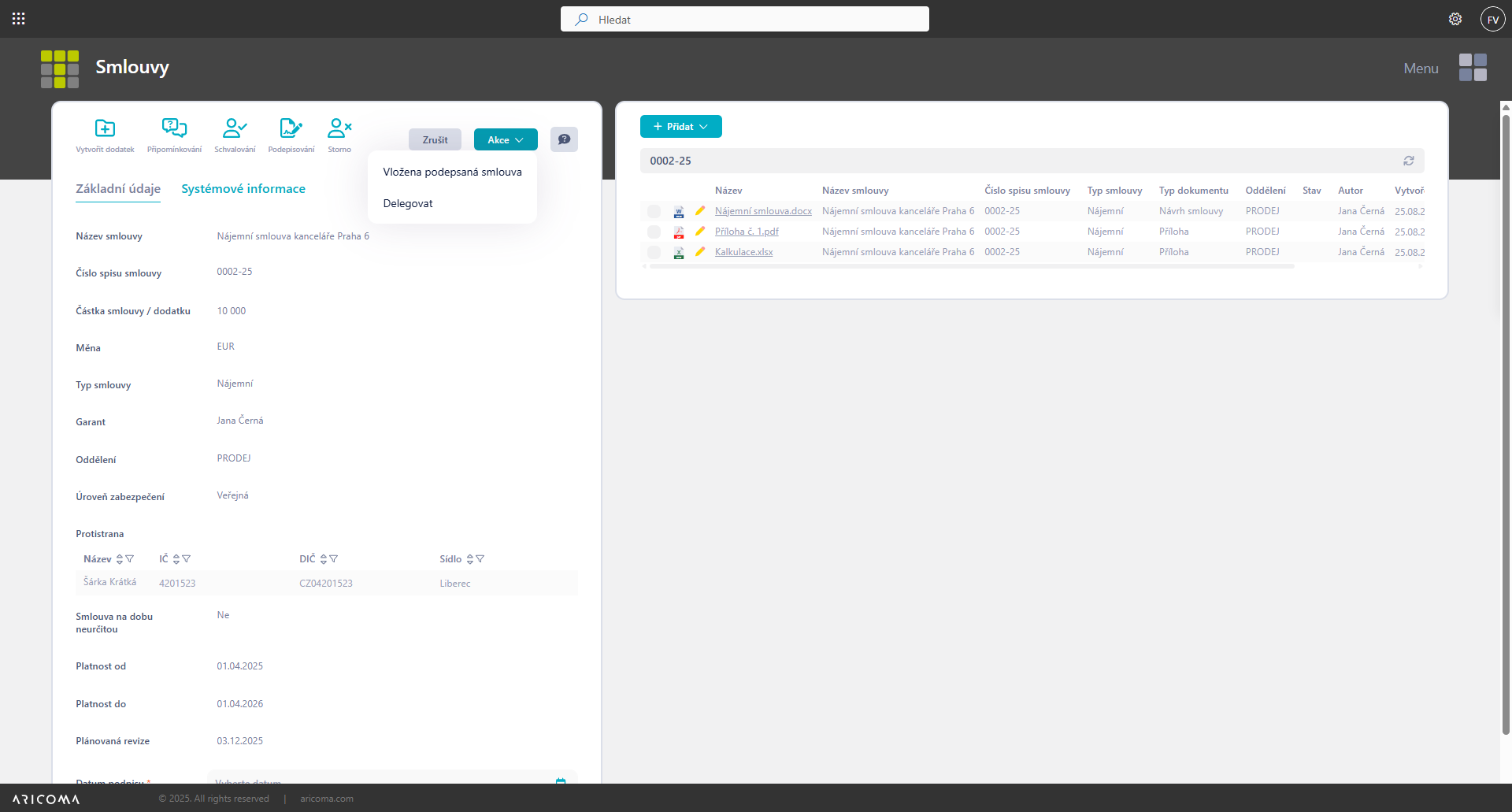The image size is (1512, 812).
Task: Open the Přidat dropdown
Action: 680,127
